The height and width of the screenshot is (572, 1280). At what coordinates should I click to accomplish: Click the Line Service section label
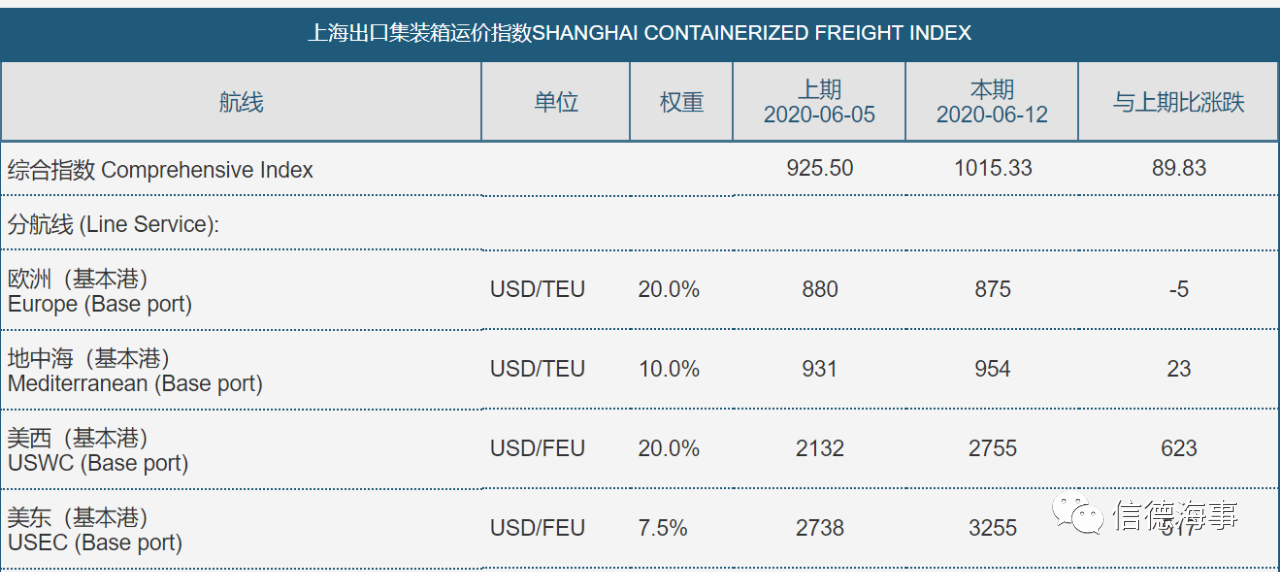click(x=113, y=225)
